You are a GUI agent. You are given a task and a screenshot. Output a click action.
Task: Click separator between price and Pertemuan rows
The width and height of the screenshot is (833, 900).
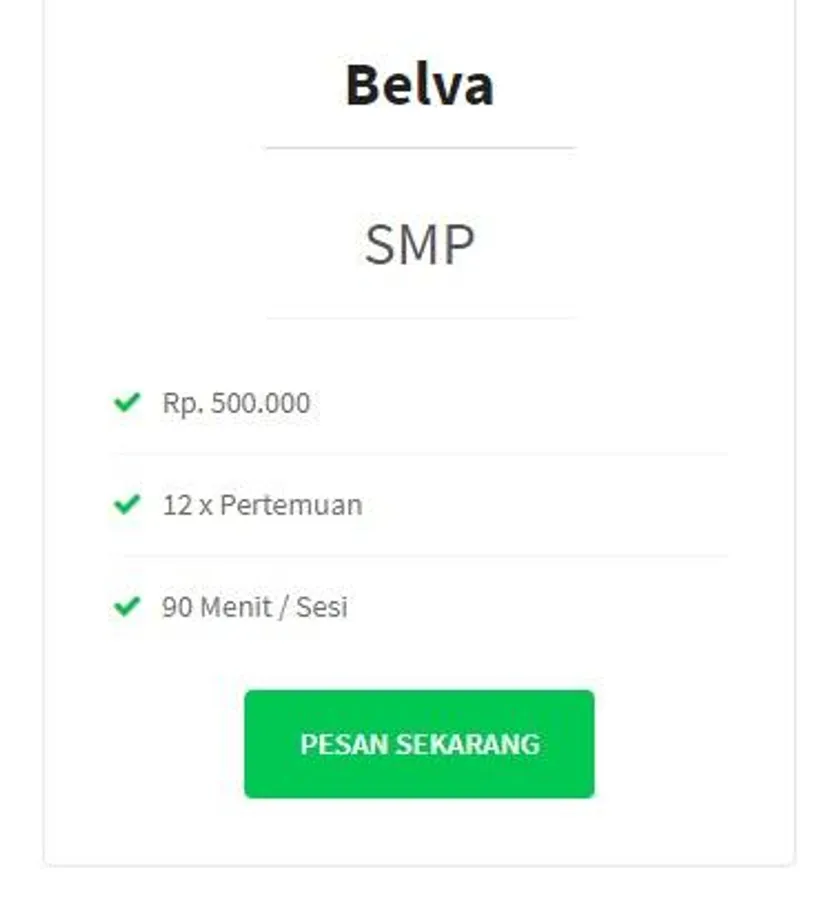coord(419,454)
